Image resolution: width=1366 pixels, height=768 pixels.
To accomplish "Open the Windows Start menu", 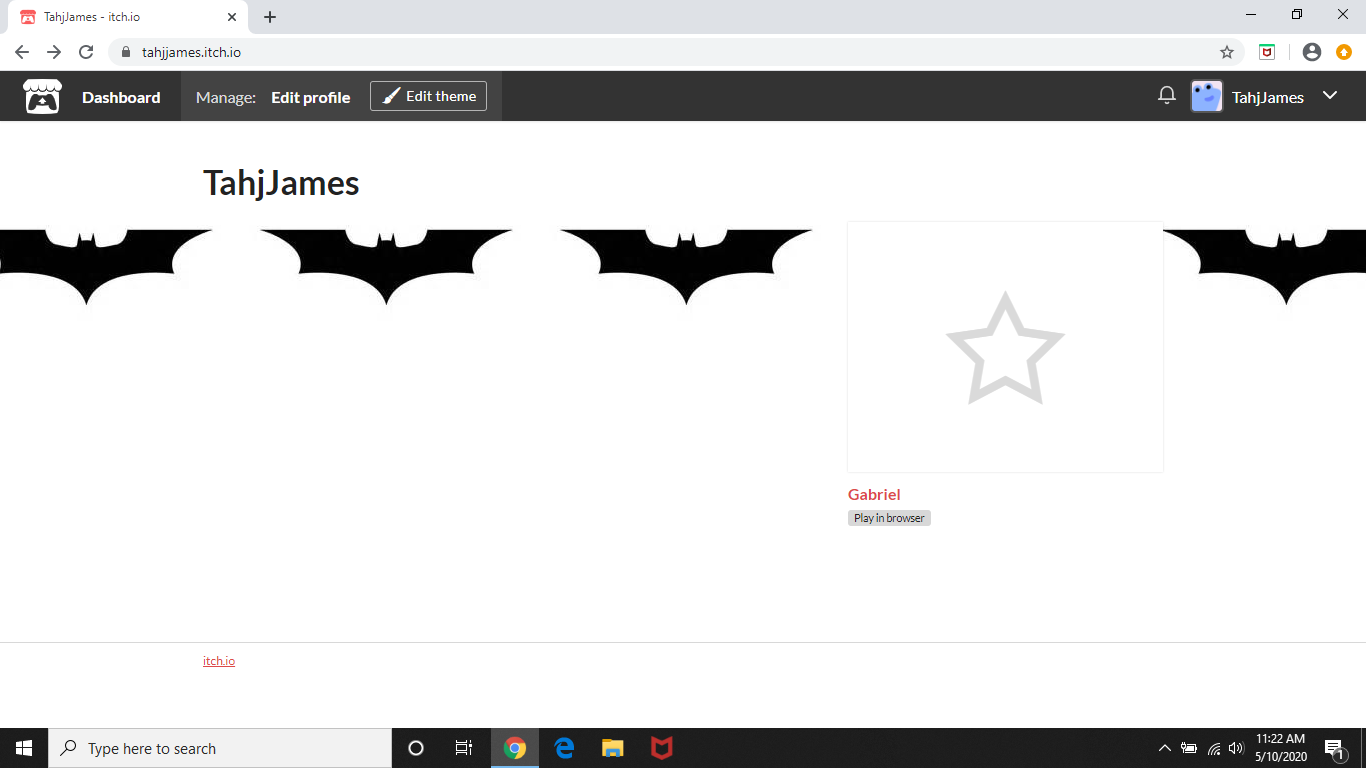I will (x=24, y=748).
